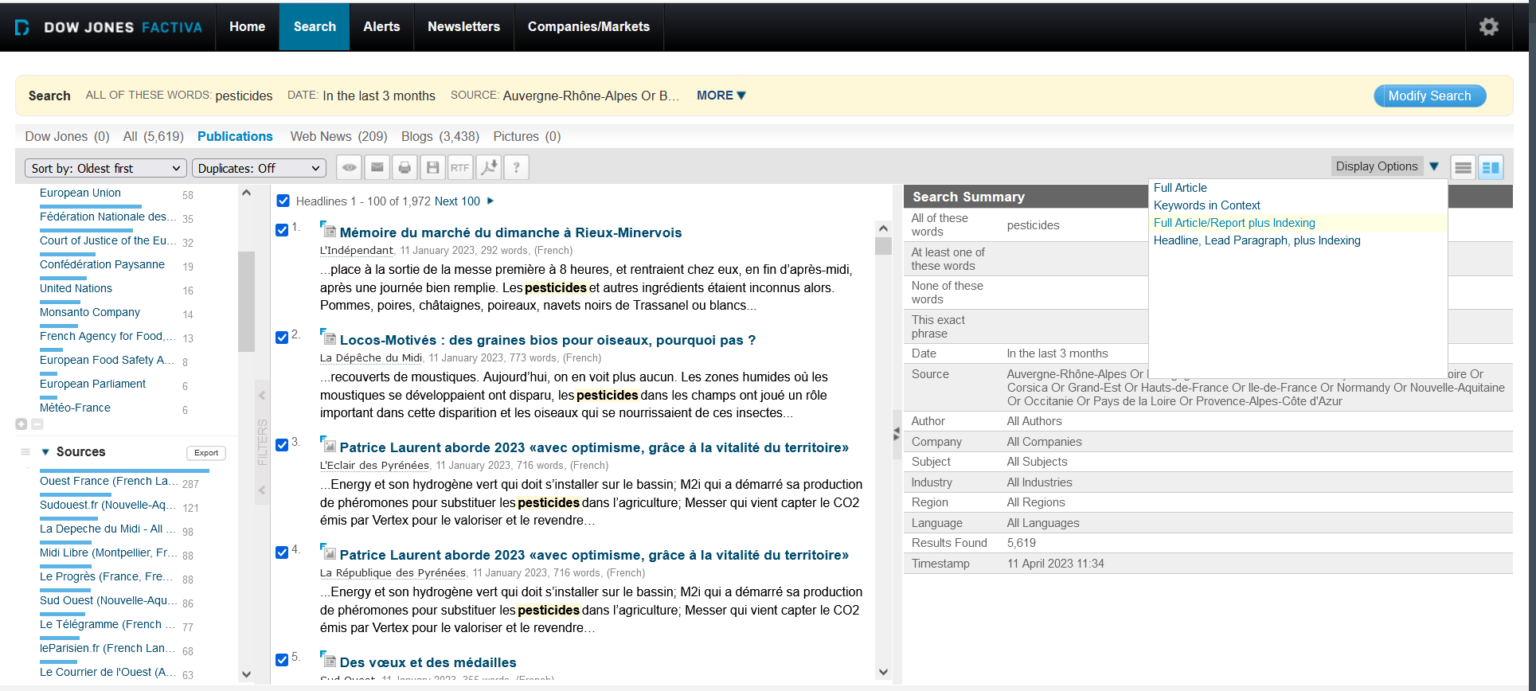
Task: Filter by European Union
Action: [x=80, y=193]
